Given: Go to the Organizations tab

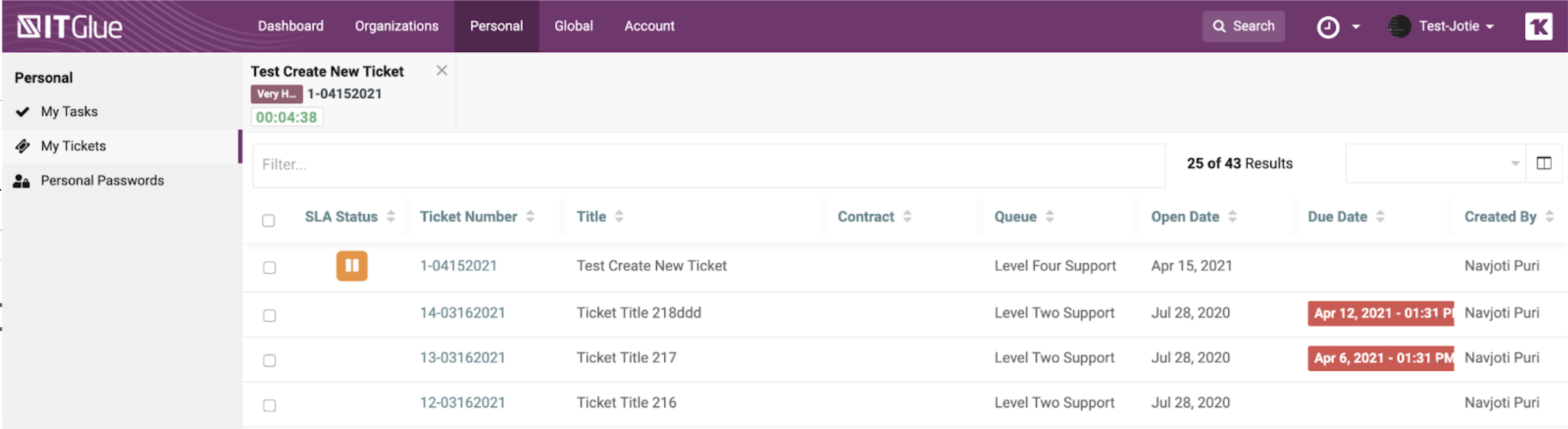Looking at the screenshot, I should [396, 26].
